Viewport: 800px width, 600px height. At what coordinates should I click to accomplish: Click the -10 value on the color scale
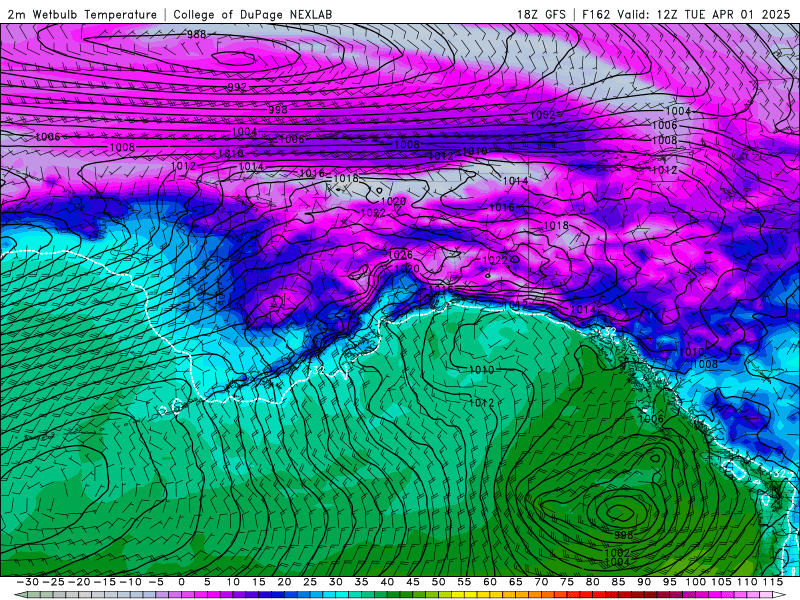click(x=130, y=582)
